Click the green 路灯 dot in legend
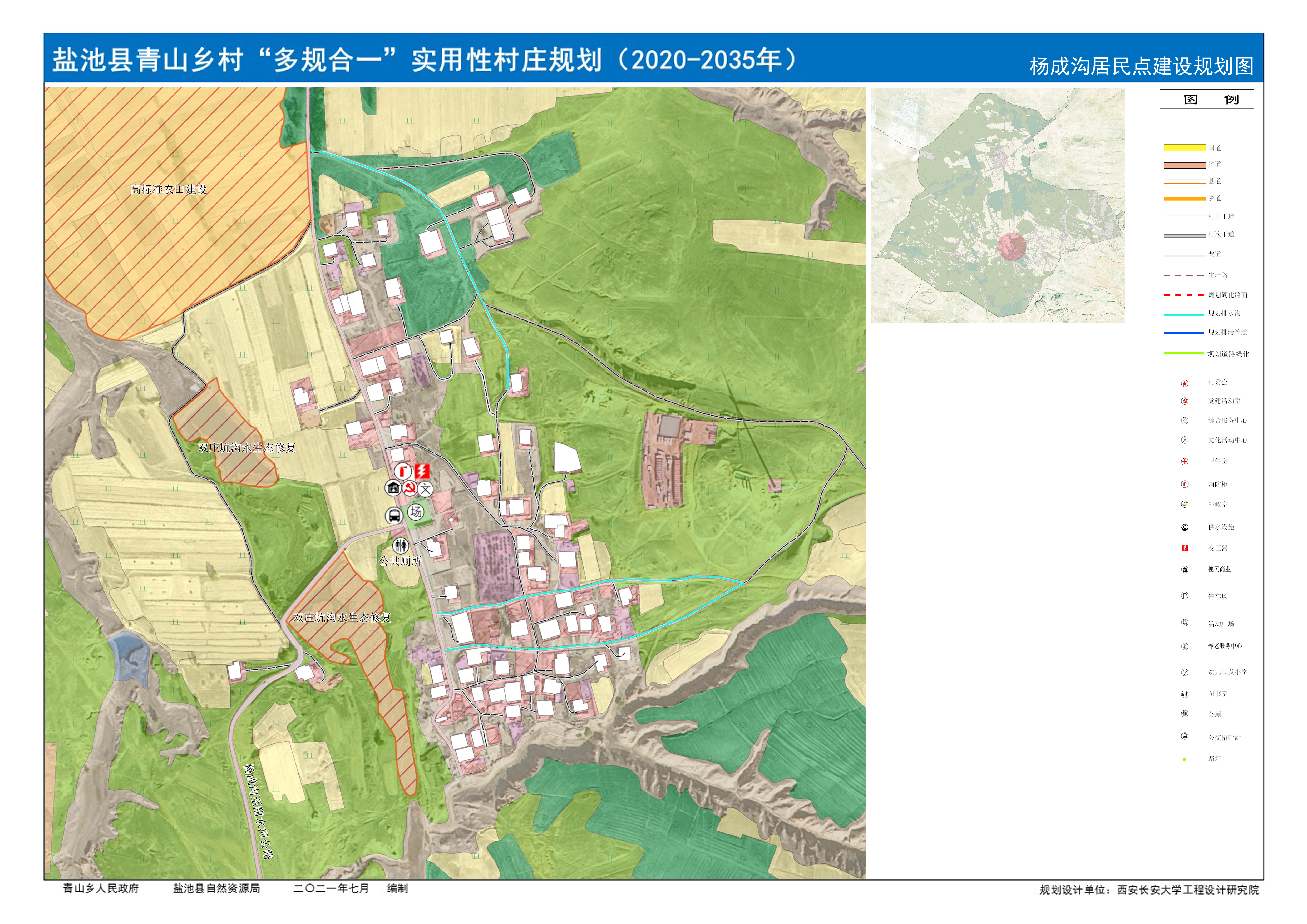This screenshot has width=1307, height=924. [1185, 759]
